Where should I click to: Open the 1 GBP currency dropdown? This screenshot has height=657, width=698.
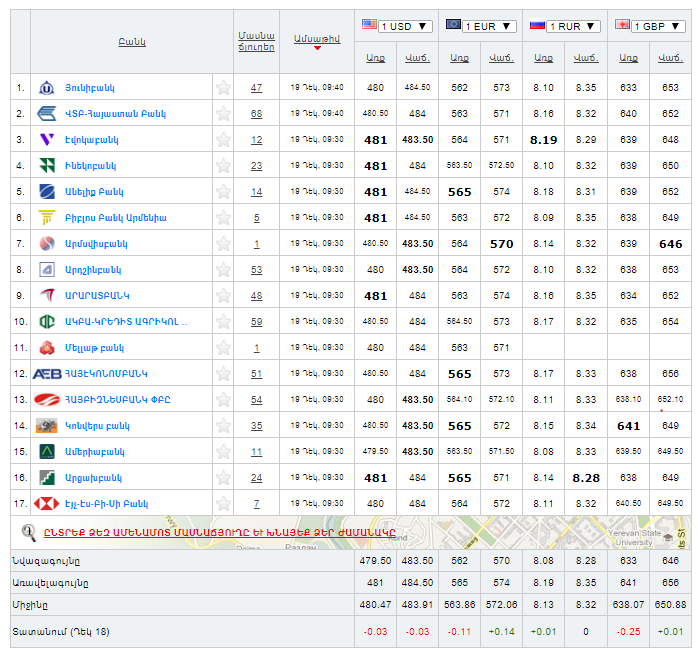point(658,26)
